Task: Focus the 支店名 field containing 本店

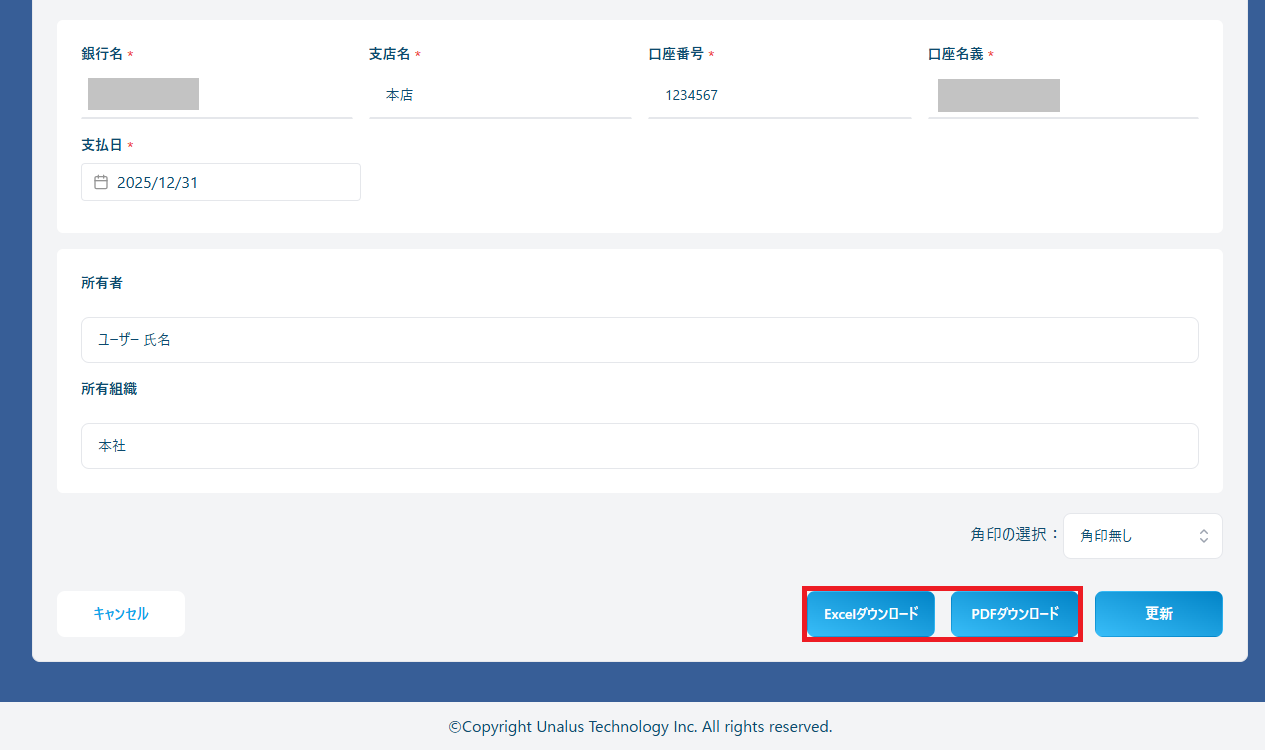Action: click(x=500, y=95)
